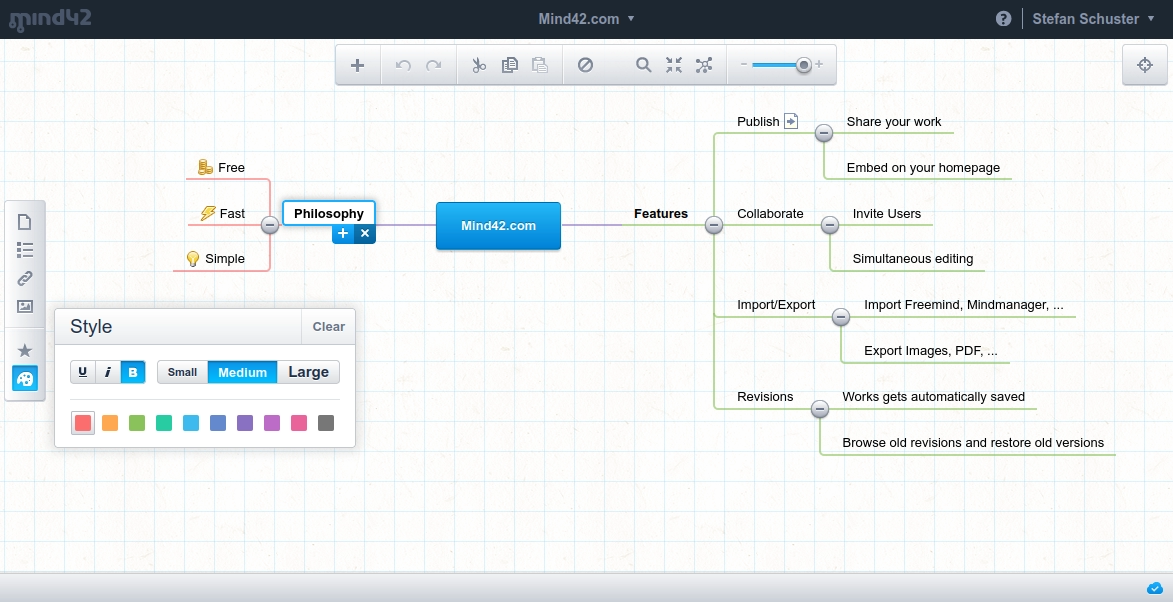Select Small font size
This screenshot has height=602, width=1173.
coord(182,372)
